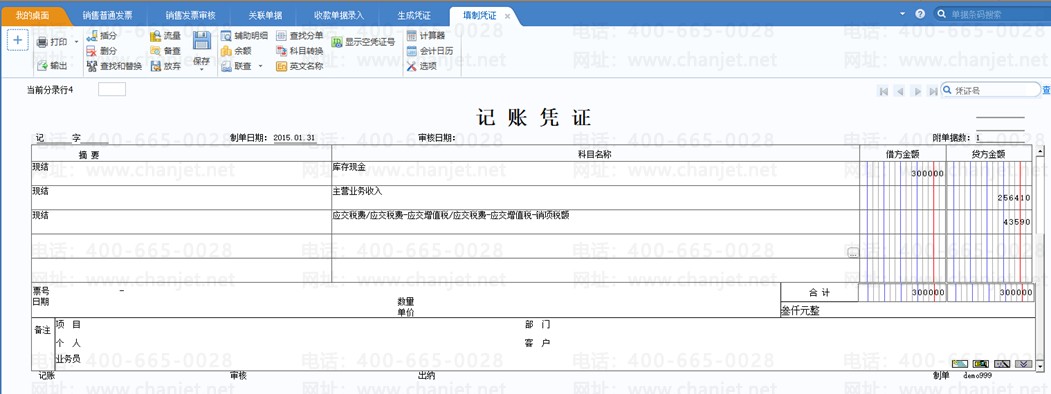Click the 保存 save disk icon
Image resolution: width=1051 pixels, height=394 pixels.
[x=202, y=41]
